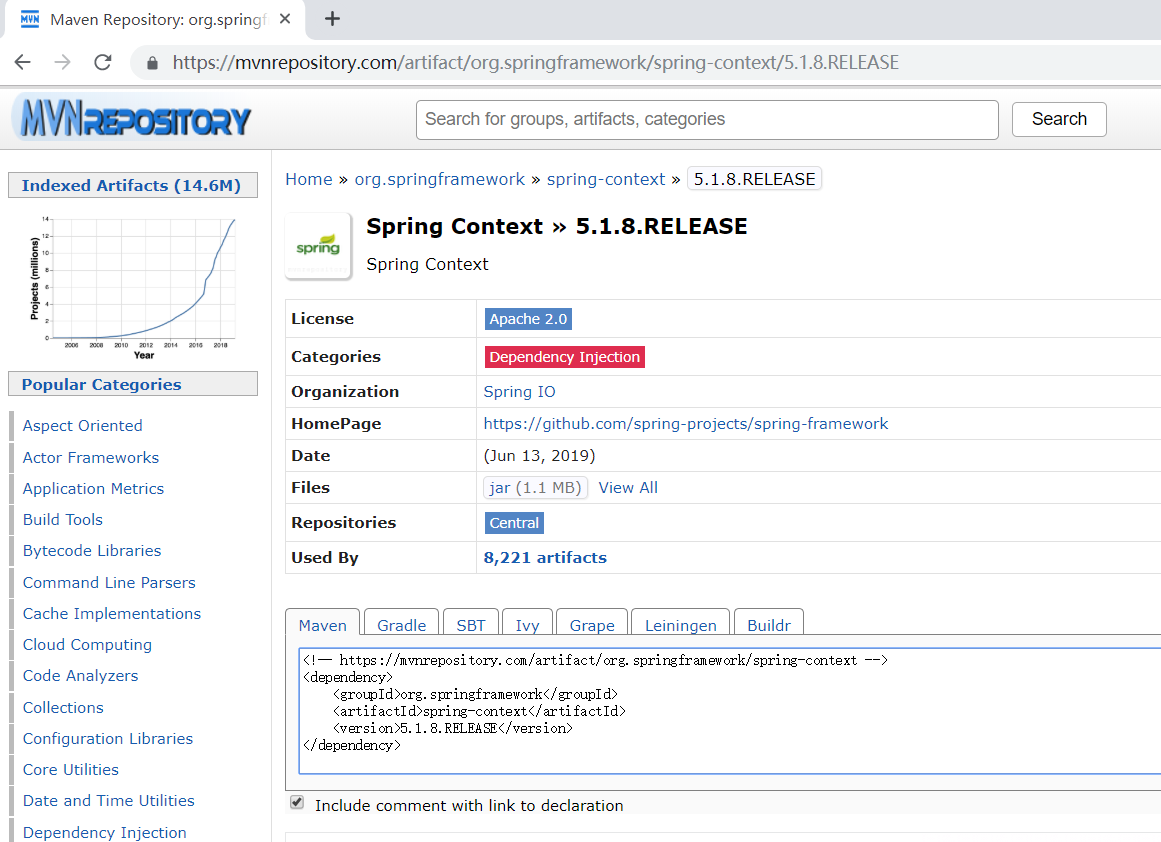Switch to the Leiningen tab

tap(680, 624)
